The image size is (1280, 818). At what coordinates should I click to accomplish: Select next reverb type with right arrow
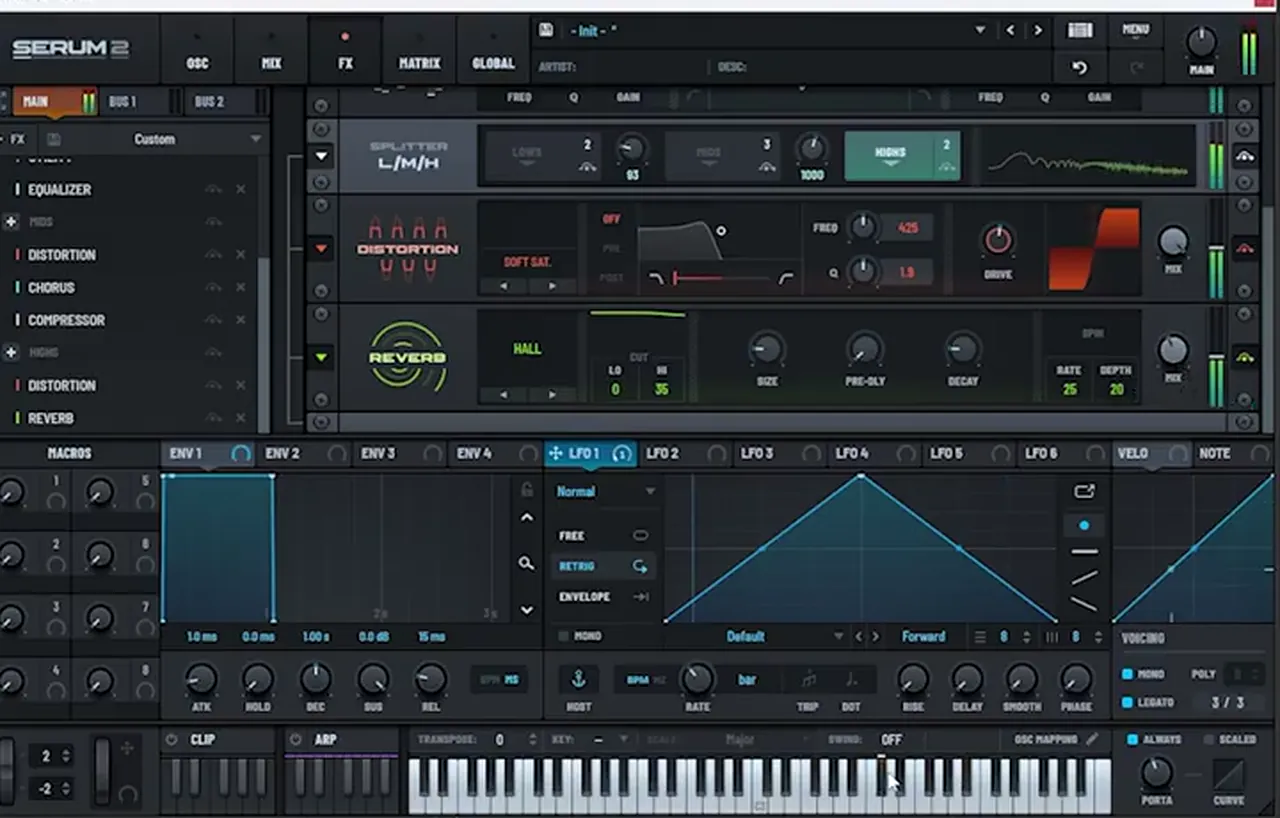click(x=552, y=394)
